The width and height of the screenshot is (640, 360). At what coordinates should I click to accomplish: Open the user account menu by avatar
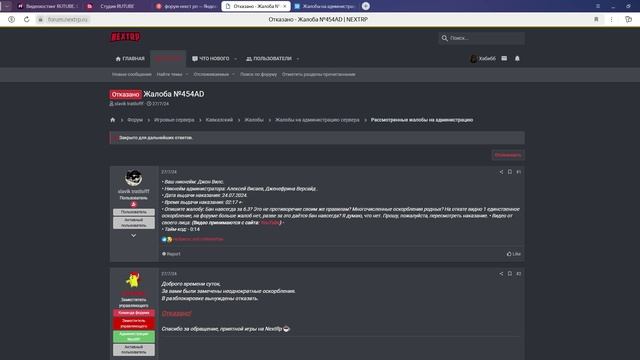[x=483, y=59]
